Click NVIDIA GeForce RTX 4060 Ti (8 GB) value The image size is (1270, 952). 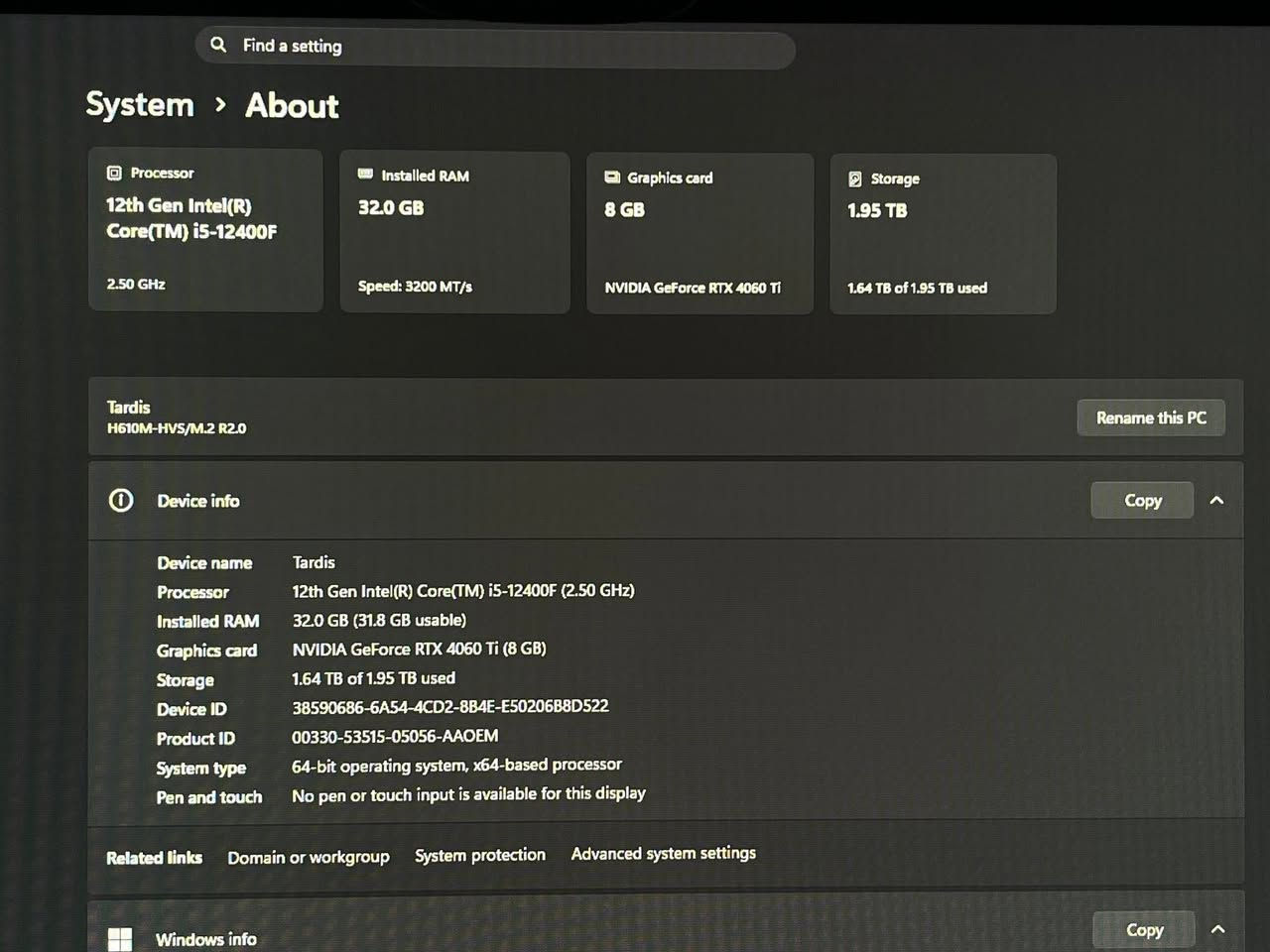(x=419, y=649)
